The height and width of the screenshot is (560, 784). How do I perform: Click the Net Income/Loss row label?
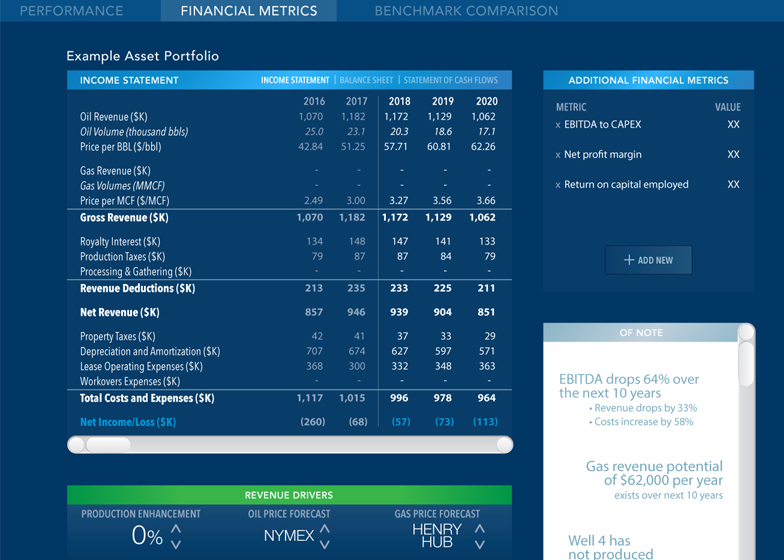pos(128,422)
